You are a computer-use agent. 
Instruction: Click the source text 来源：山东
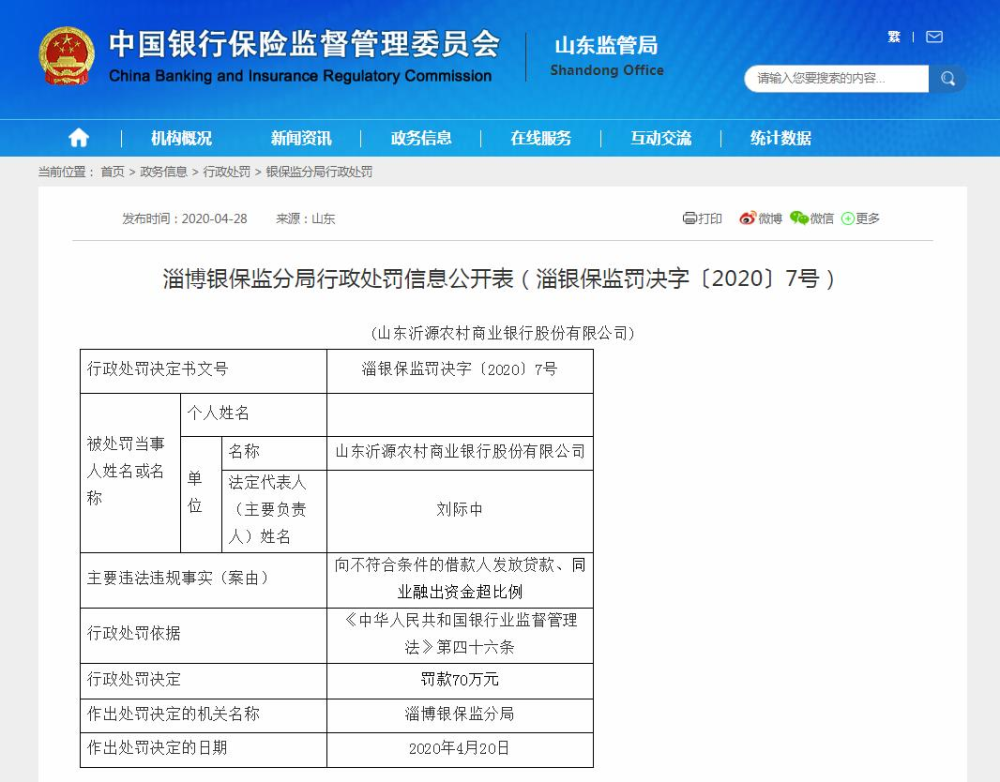pyautogui.click(x=305, y=219)
